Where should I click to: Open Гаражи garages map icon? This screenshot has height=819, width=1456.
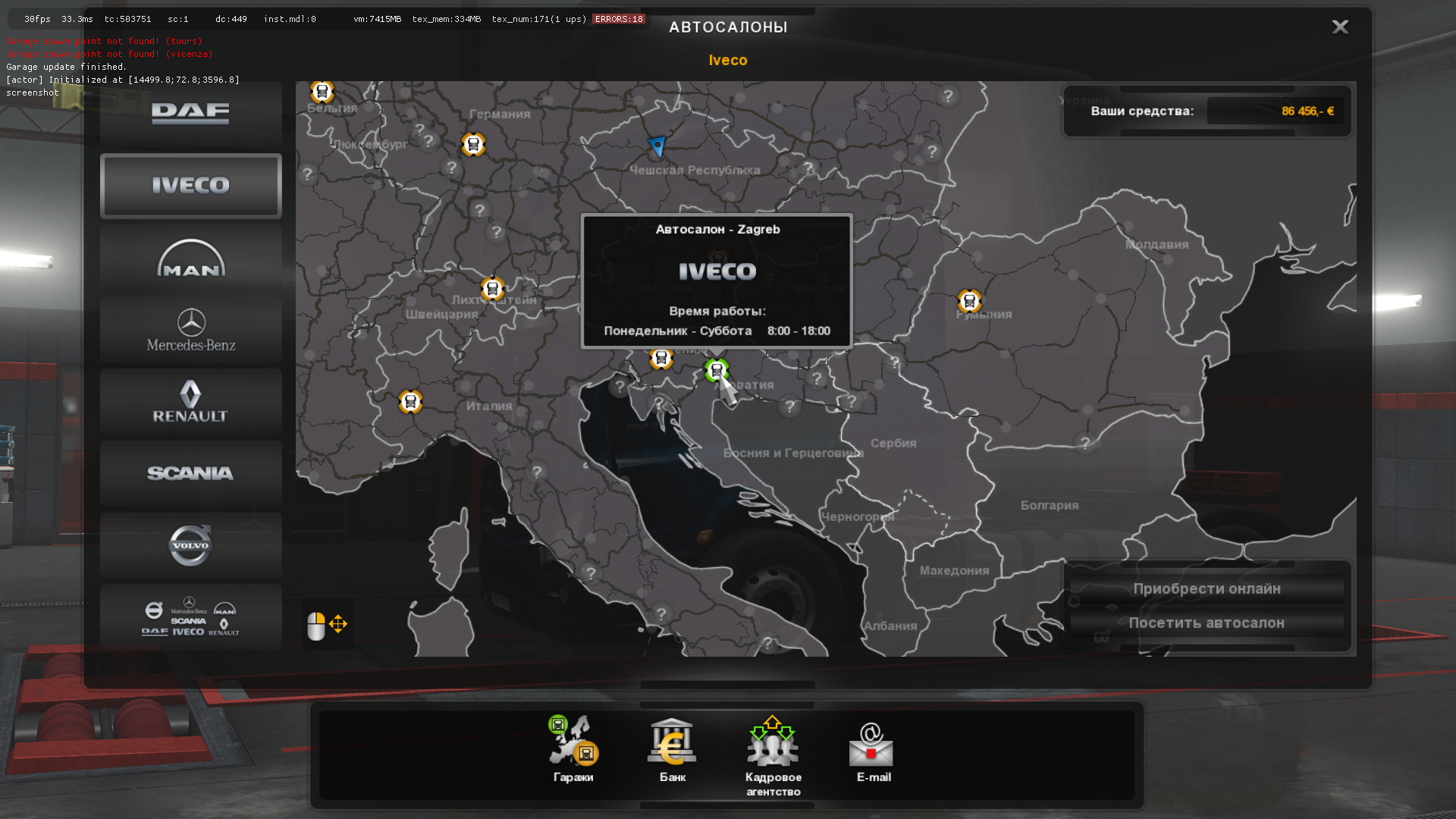point(573,742)
